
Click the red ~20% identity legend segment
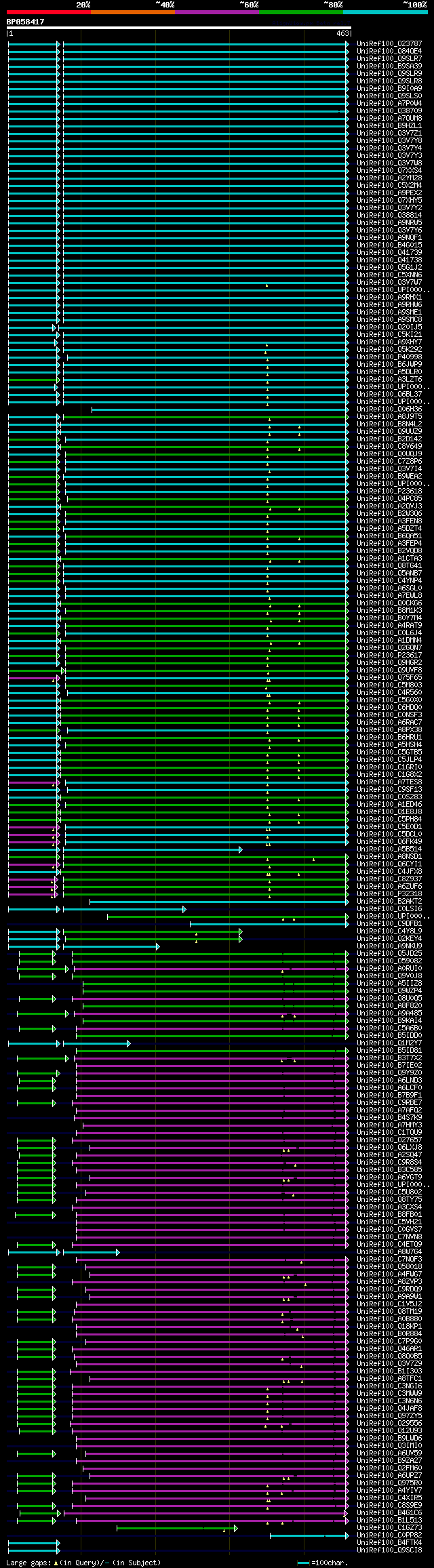click(x=48, y=12)
